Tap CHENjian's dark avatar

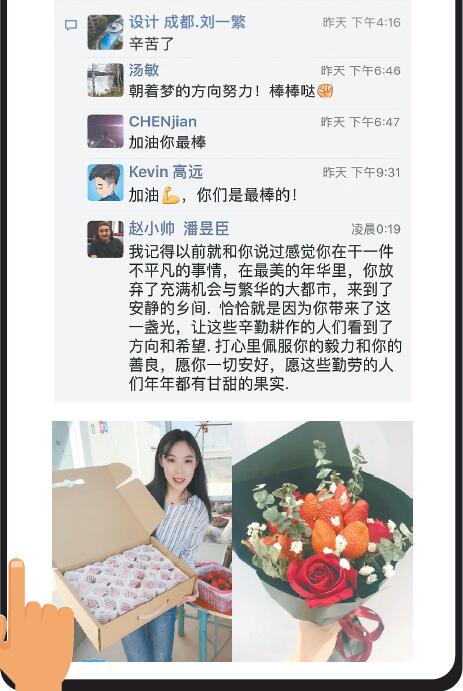tap(105, 131)
